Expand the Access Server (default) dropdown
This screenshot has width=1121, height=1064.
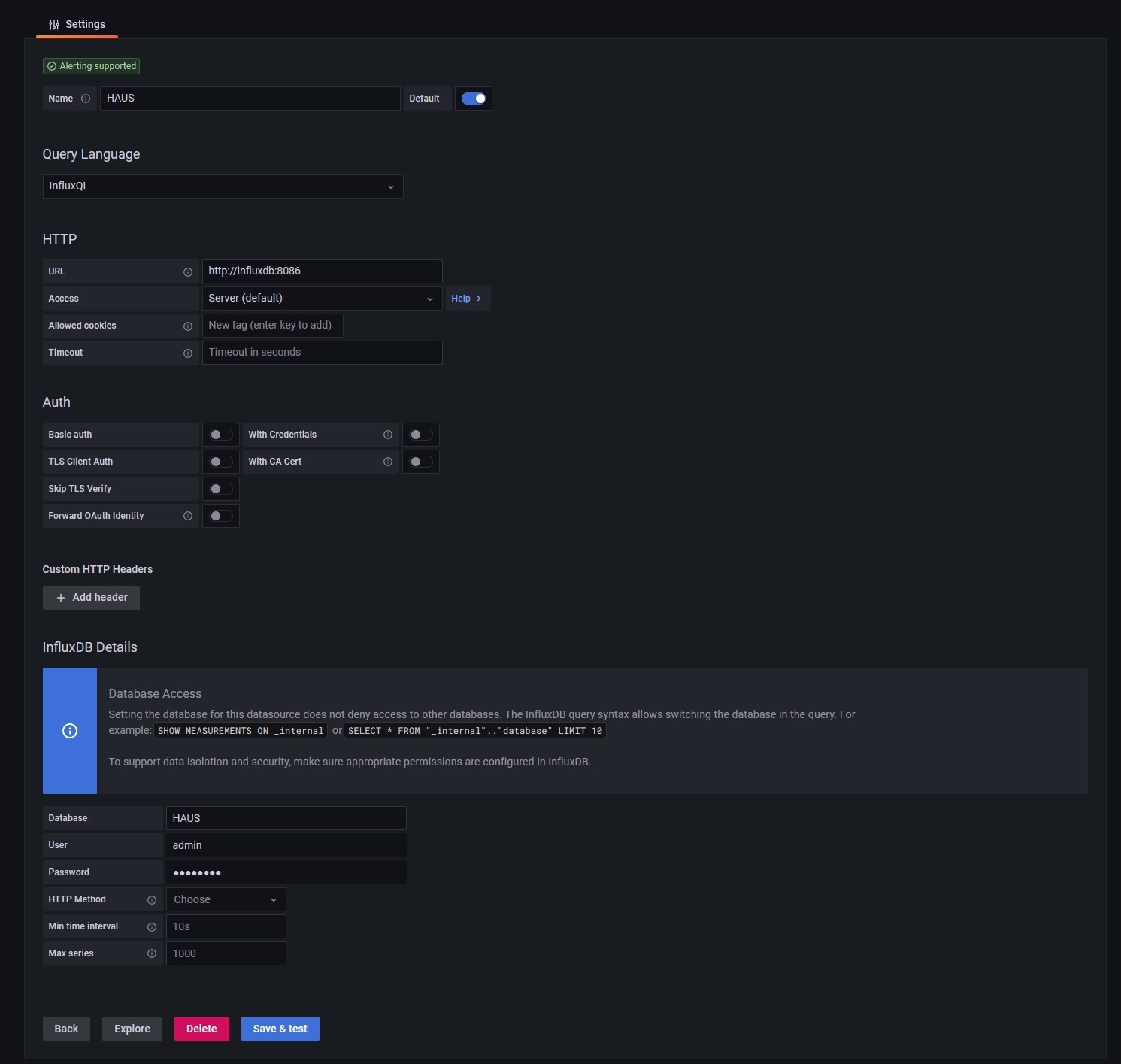click(322, 299)
